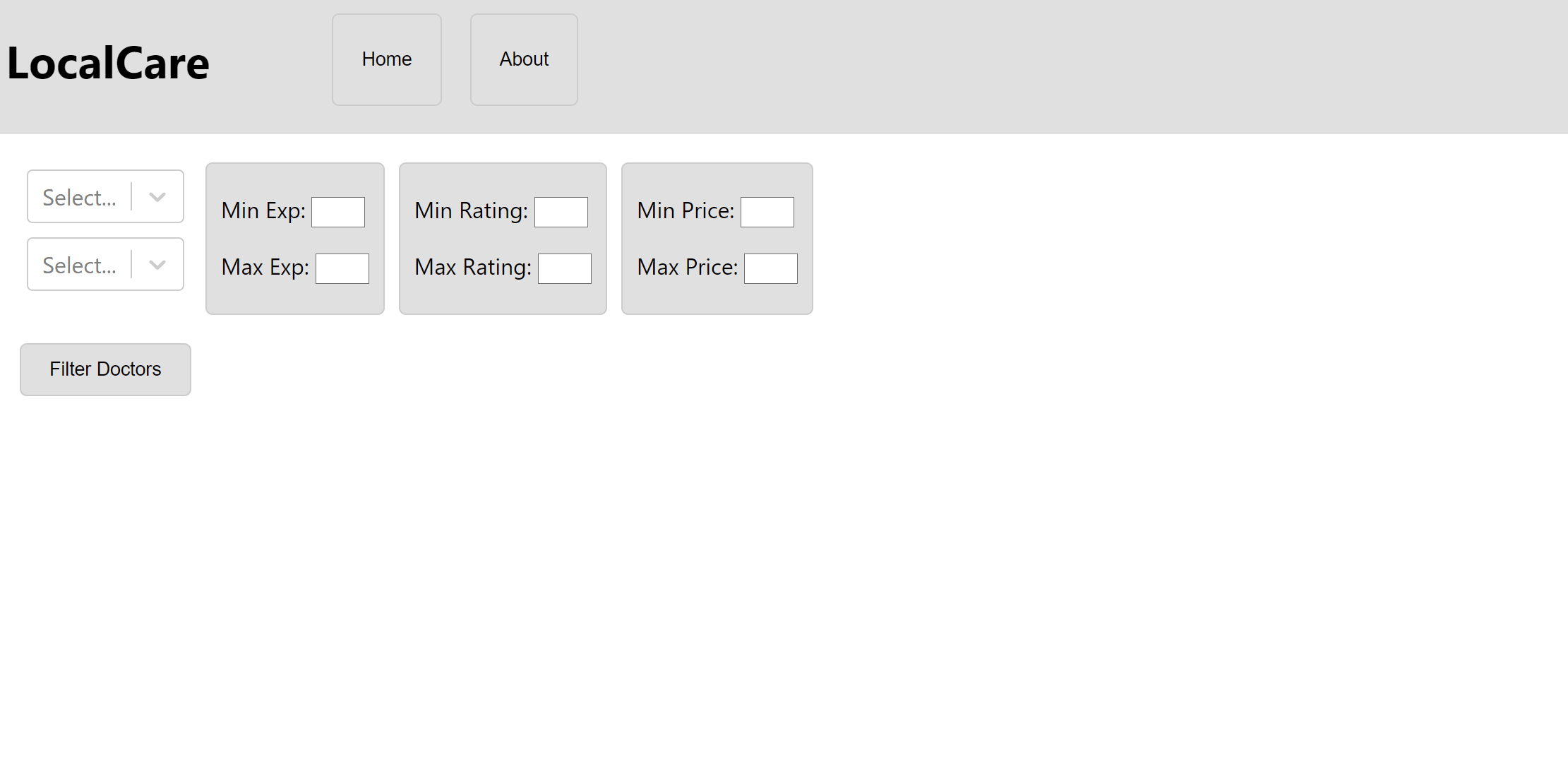The height and width of the screenshot is (781, 1568).
Task: Focus the Min Price input box
Action: click(767, 212)
